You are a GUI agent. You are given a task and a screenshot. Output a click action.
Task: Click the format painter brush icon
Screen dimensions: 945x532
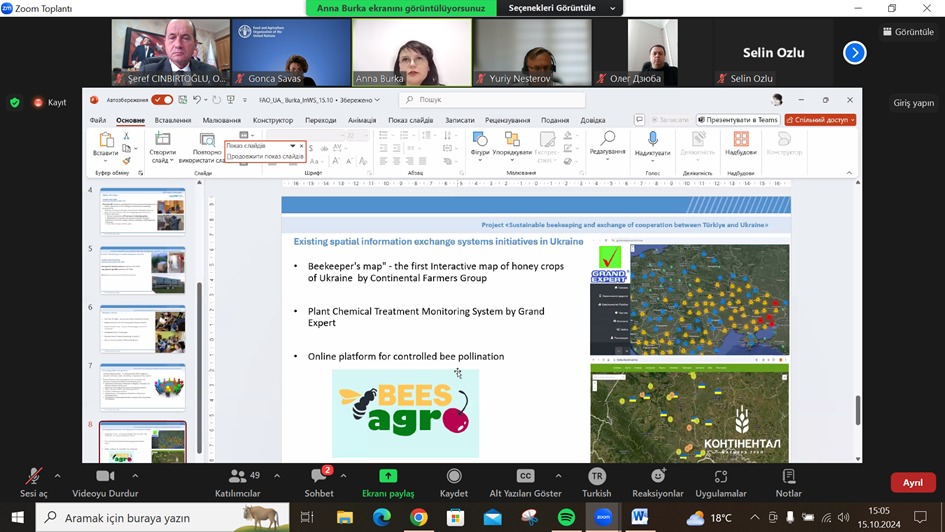[x=127, y=161]
